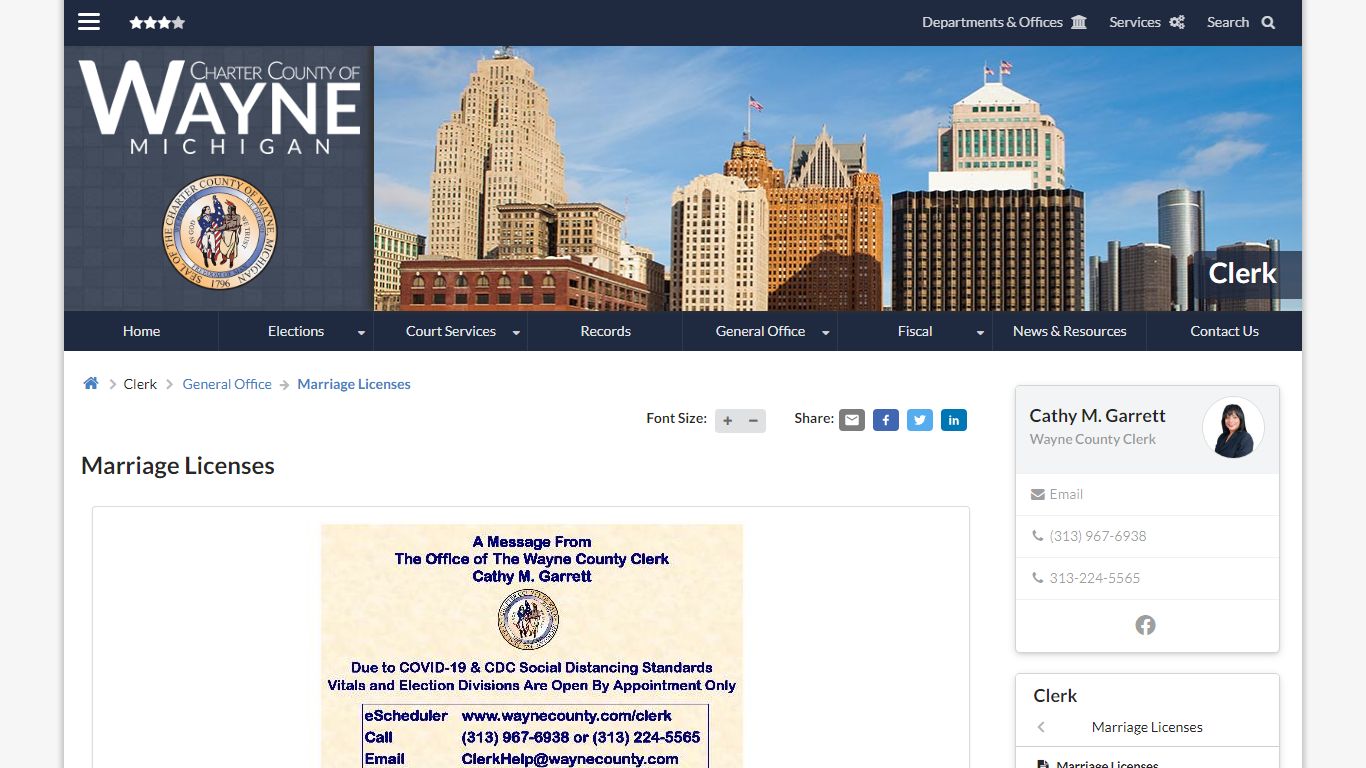Open the Elections nav item
1366x768 pixels.
tap(296, 331)
